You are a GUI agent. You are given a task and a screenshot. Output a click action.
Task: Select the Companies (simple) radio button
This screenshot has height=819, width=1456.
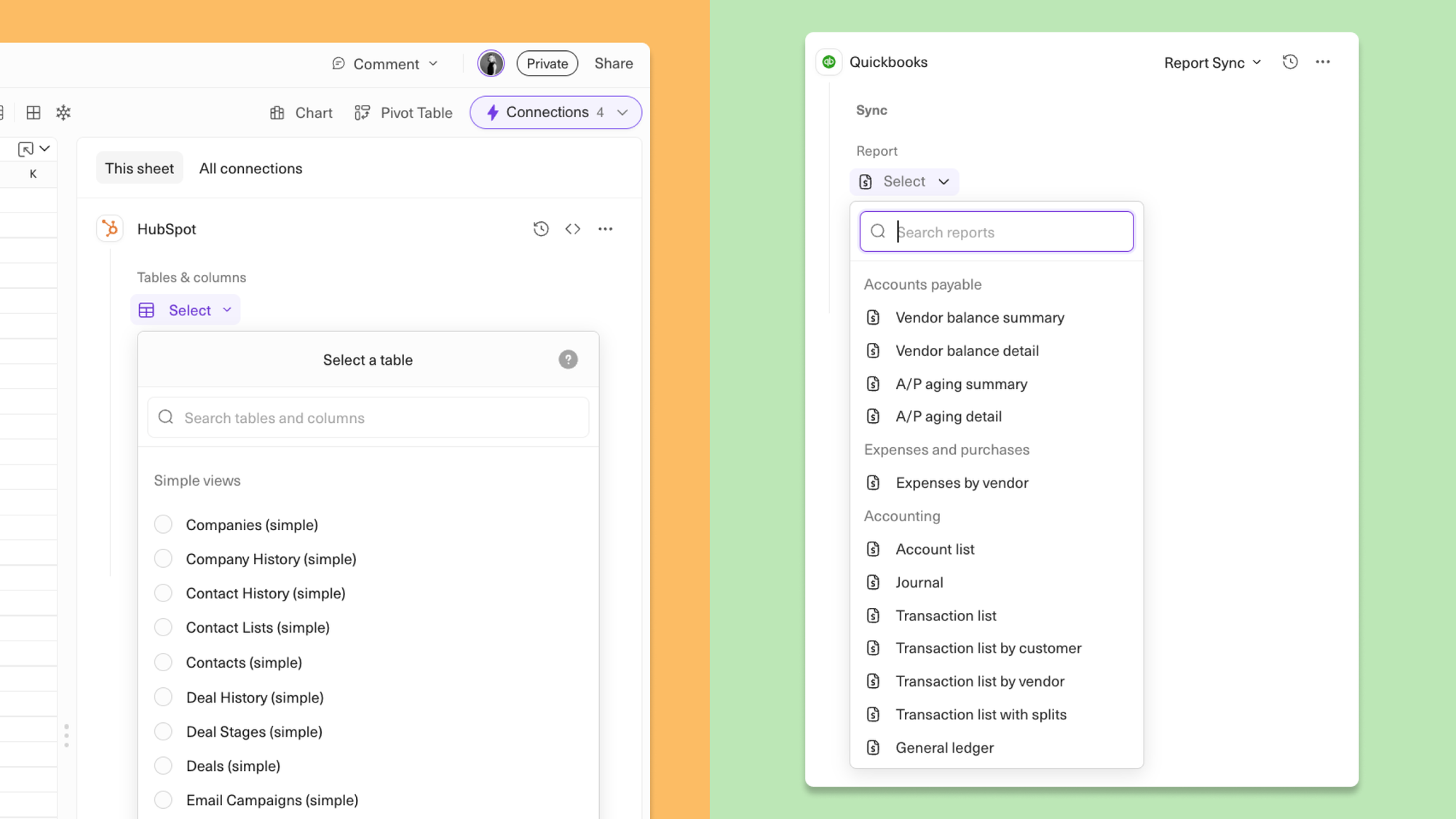point(164,524)
